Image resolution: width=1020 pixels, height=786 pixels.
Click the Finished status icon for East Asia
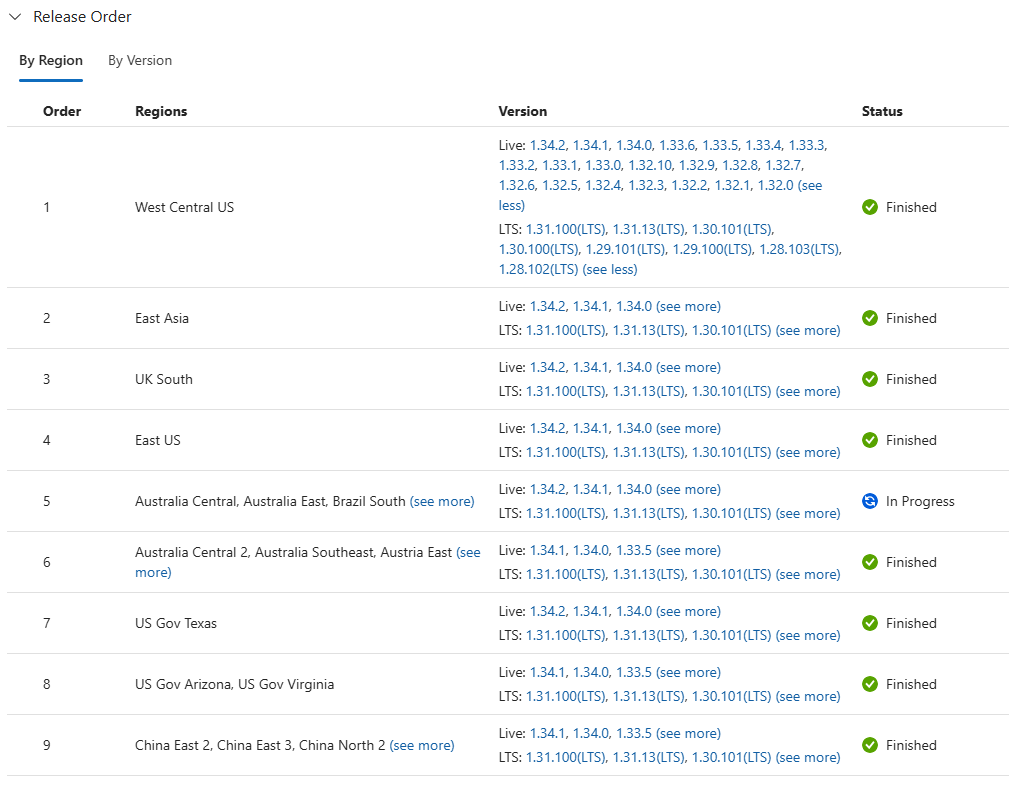[x=870, y=318]
